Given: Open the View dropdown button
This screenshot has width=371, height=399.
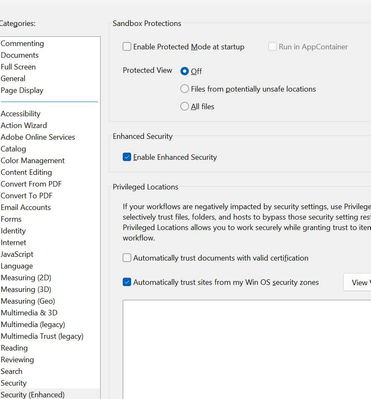Looking at the screenshot, I should pos(357,283).
